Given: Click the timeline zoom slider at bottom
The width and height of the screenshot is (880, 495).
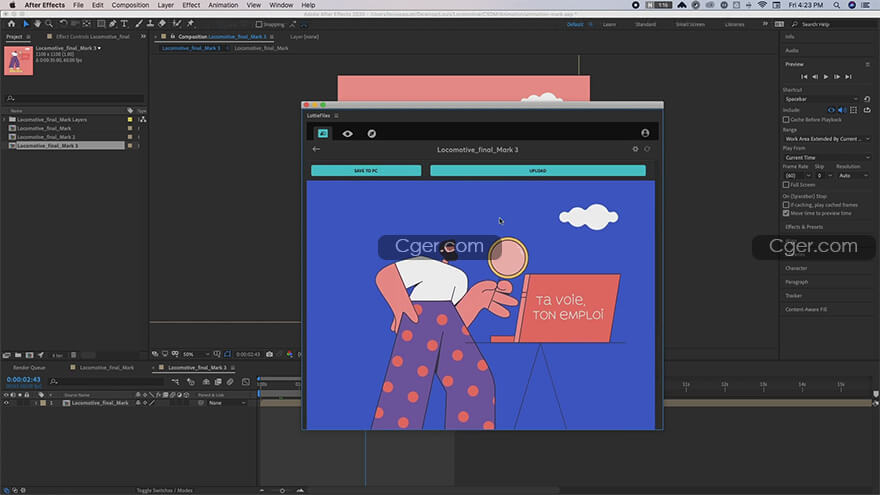Looking at the screenshot, I should pos(282,491).
